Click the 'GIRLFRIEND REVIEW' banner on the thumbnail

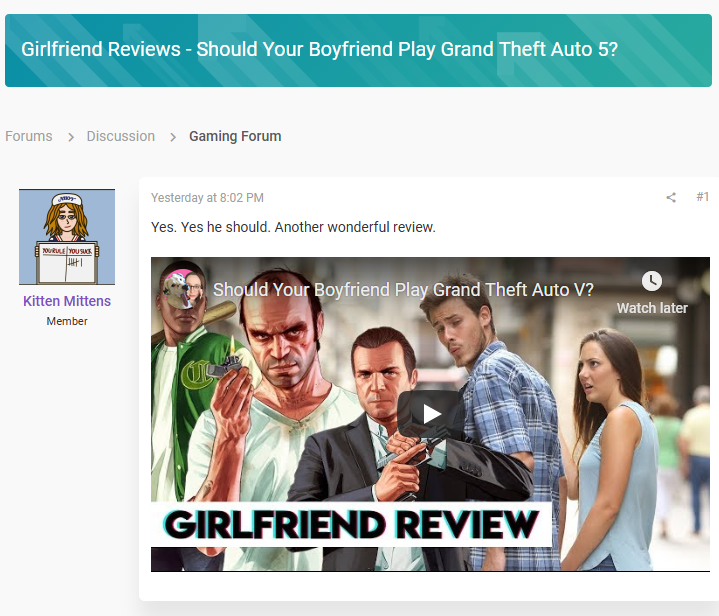[351, 524]
